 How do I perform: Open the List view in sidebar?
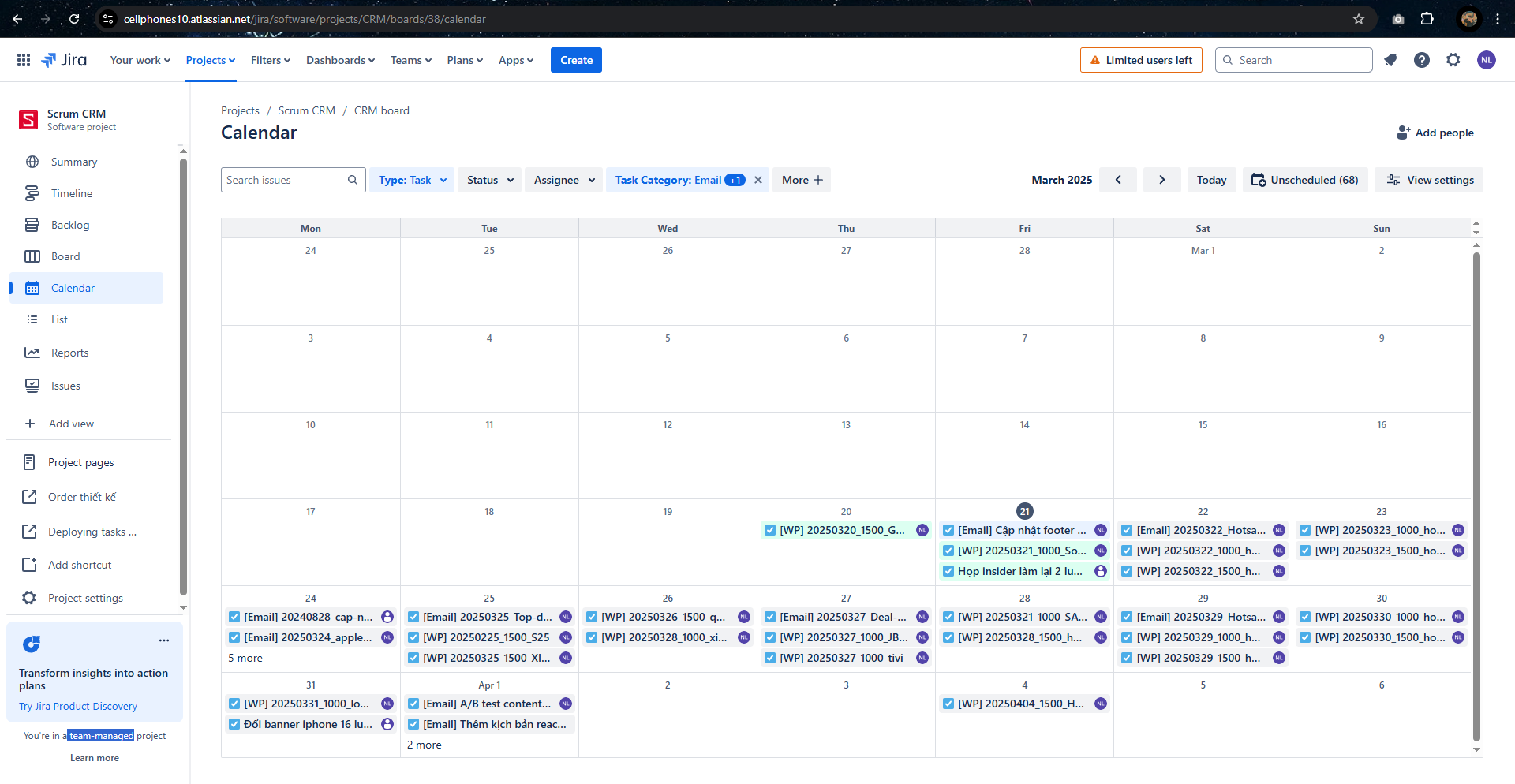pyautogui.click(x=87, y=319)
